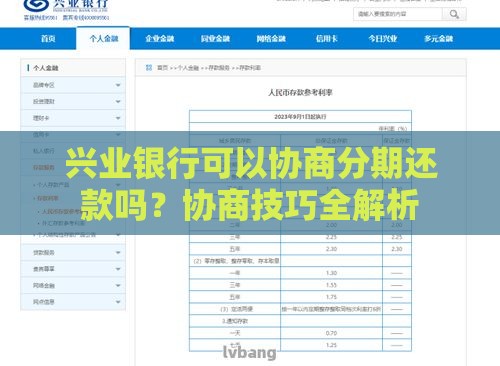500x366 pixels.
Task: Expand the sidebar 网络金融 arrow
Action: 118,286
